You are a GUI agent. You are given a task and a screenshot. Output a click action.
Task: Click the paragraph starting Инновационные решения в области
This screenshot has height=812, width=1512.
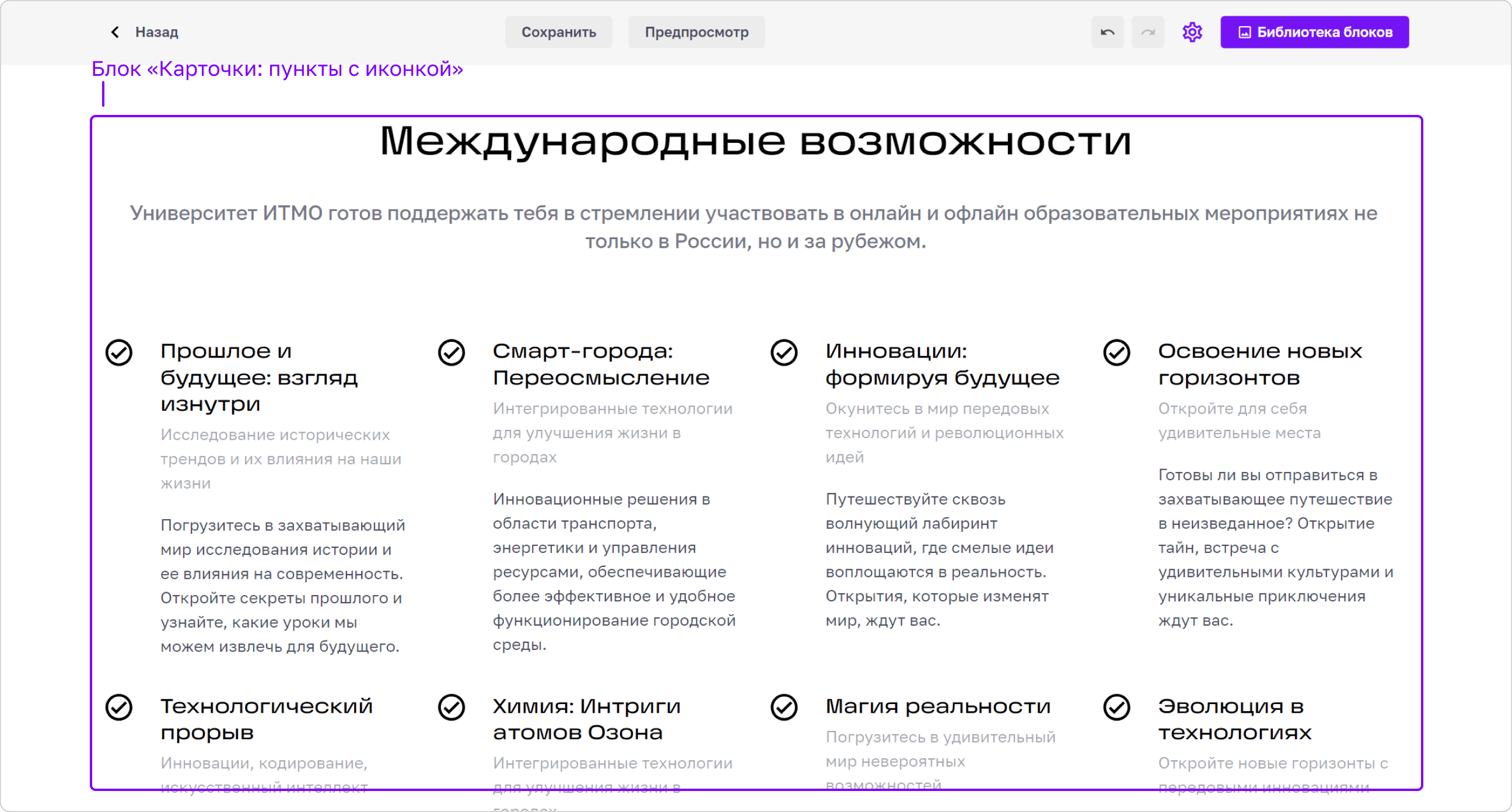coord(614,571)
